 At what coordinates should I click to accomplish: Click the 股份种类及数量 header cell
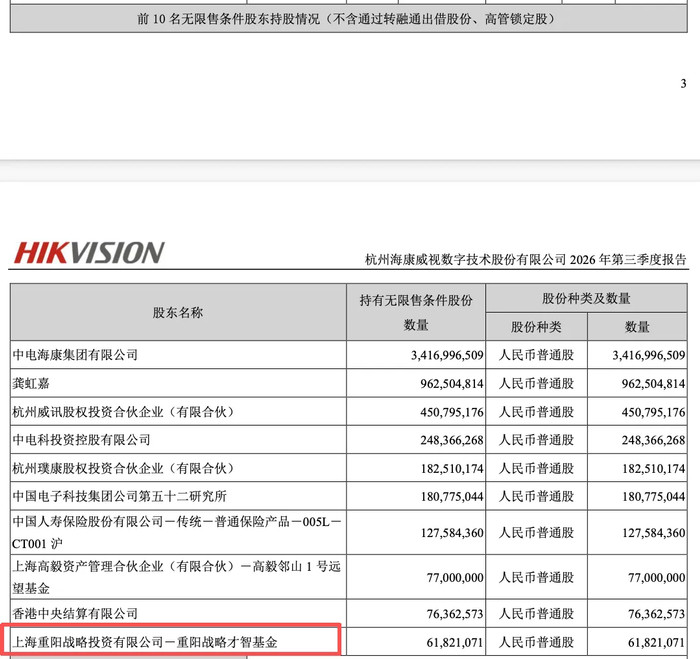coord(586,298)
